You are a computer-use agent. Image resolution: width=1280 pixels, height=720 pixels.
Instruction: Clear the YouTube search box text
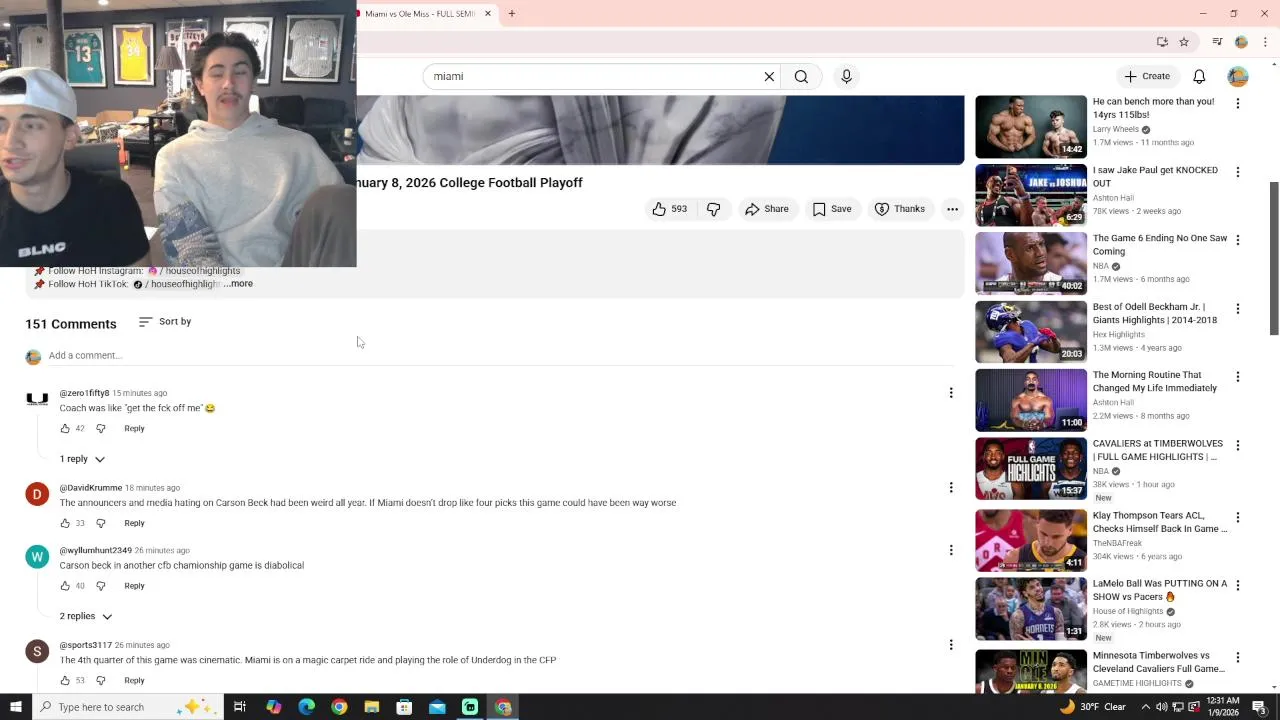[769, 76]
